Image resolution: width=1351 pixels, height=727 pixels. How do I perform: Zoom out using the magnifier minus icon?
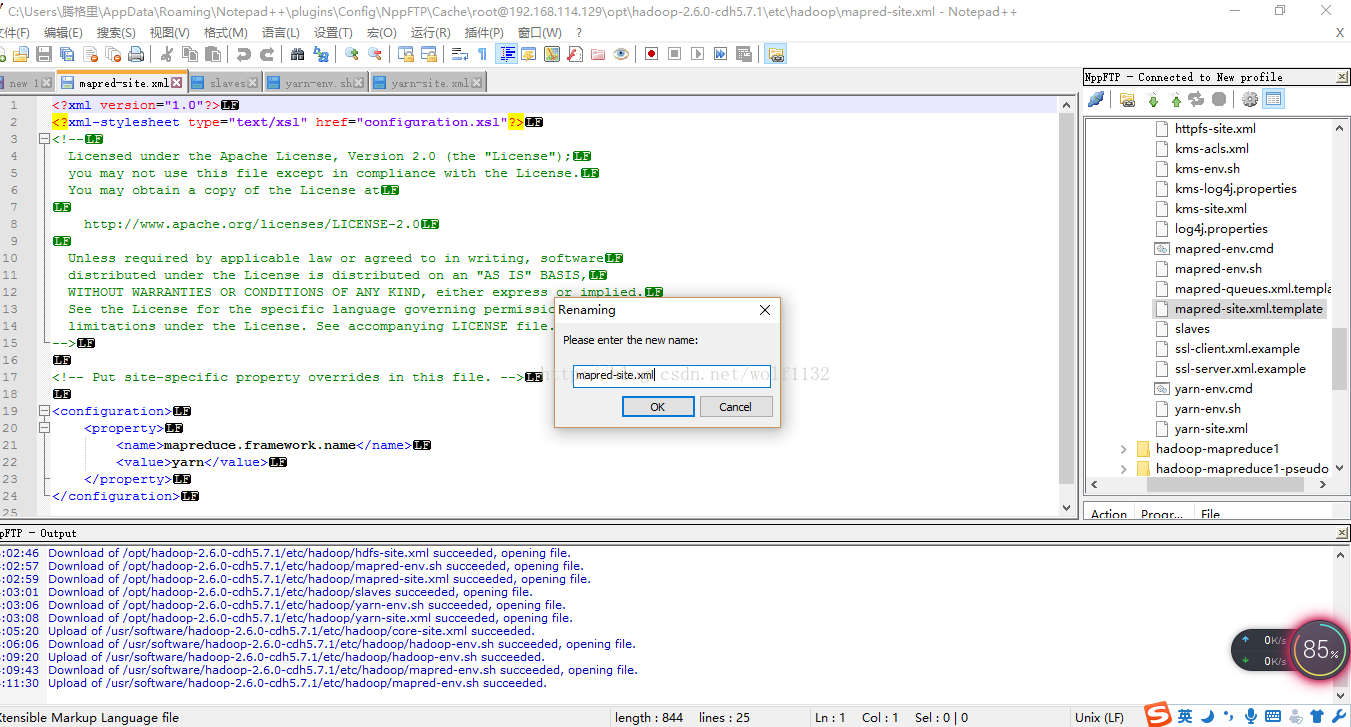tap(375, 54)
